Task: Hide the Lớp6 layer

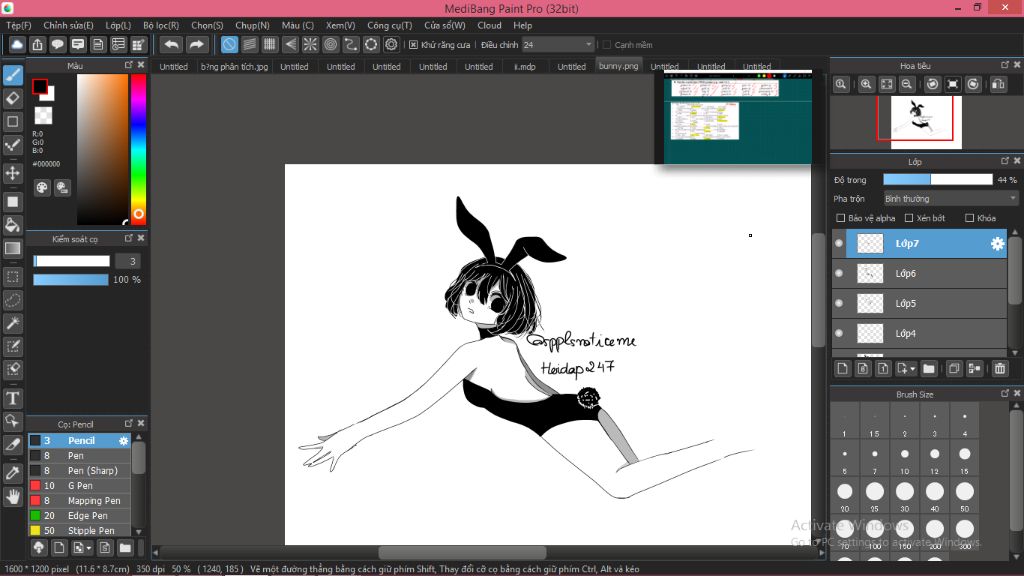Action: (x=839, y=274)
